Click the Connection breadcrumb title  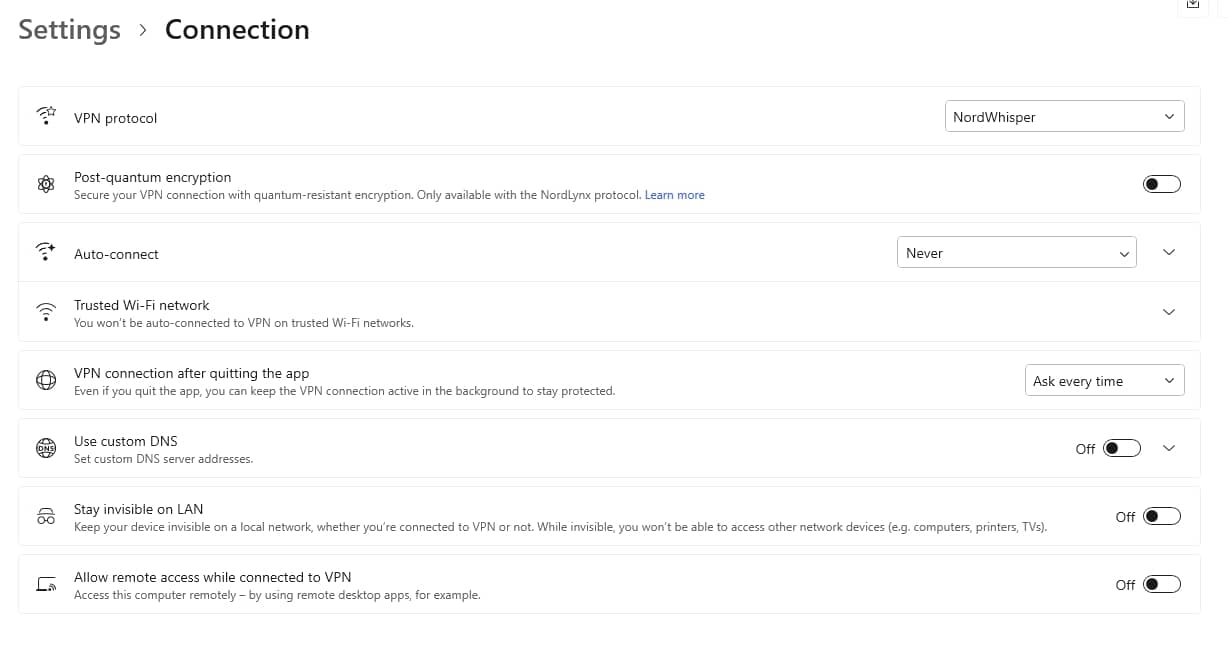pos(237,30)
